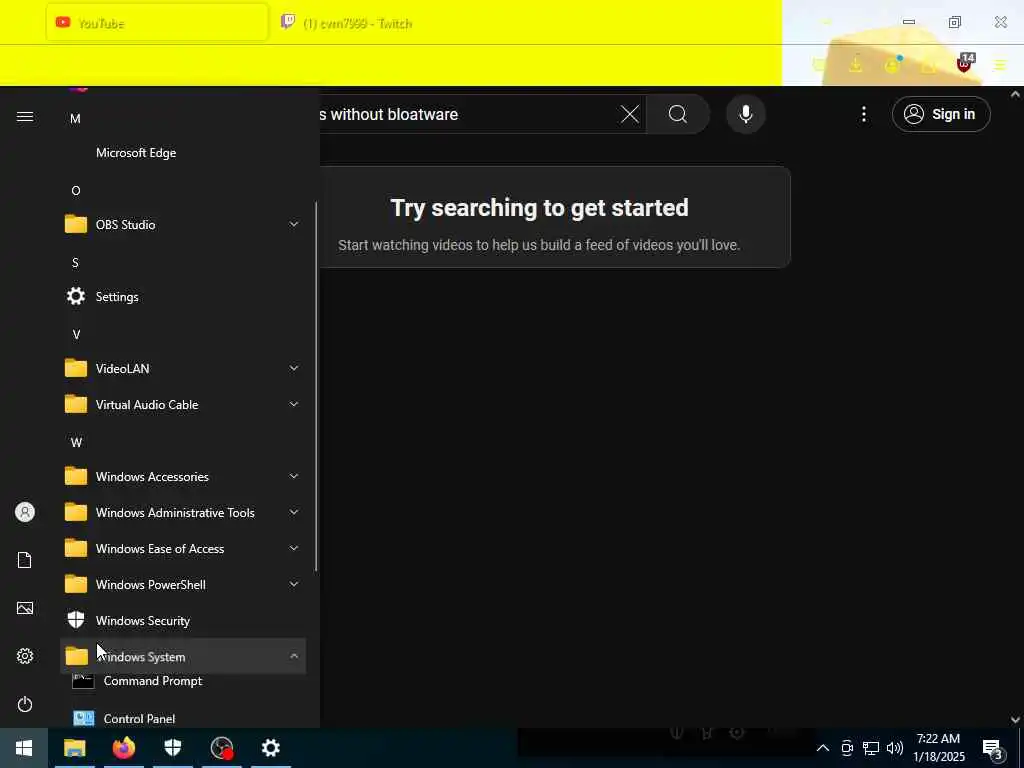Viewport: 1024px width, 768px height.
Task: Open YouTube three-dot settings menu
Action: 863,114
